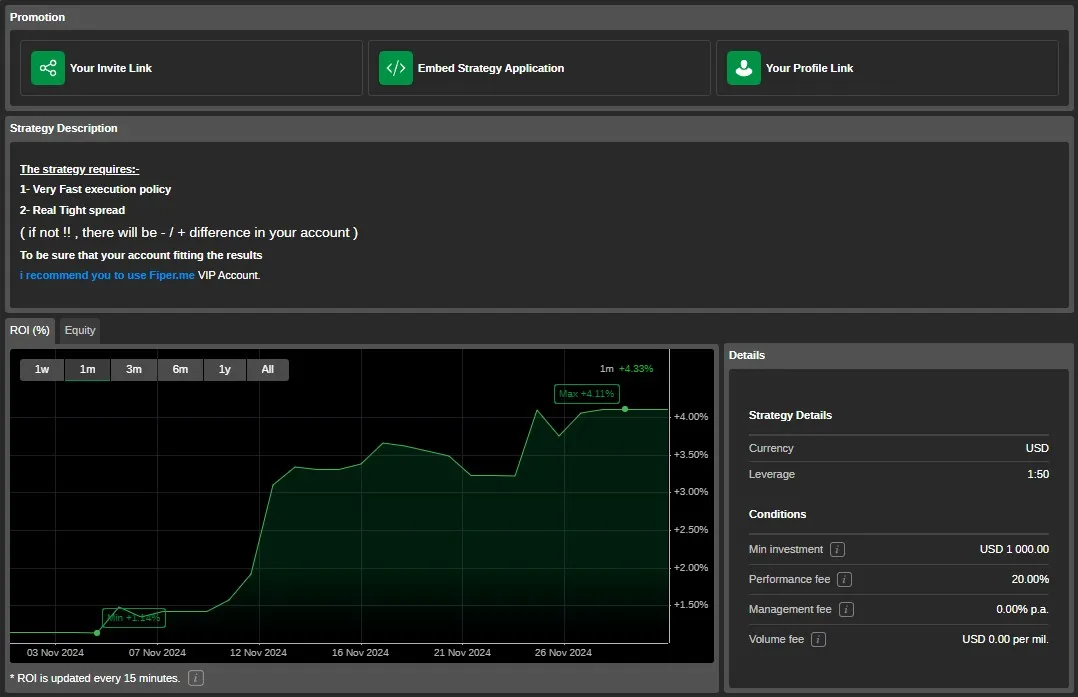Select the 1m chart range button

[88, 369]
